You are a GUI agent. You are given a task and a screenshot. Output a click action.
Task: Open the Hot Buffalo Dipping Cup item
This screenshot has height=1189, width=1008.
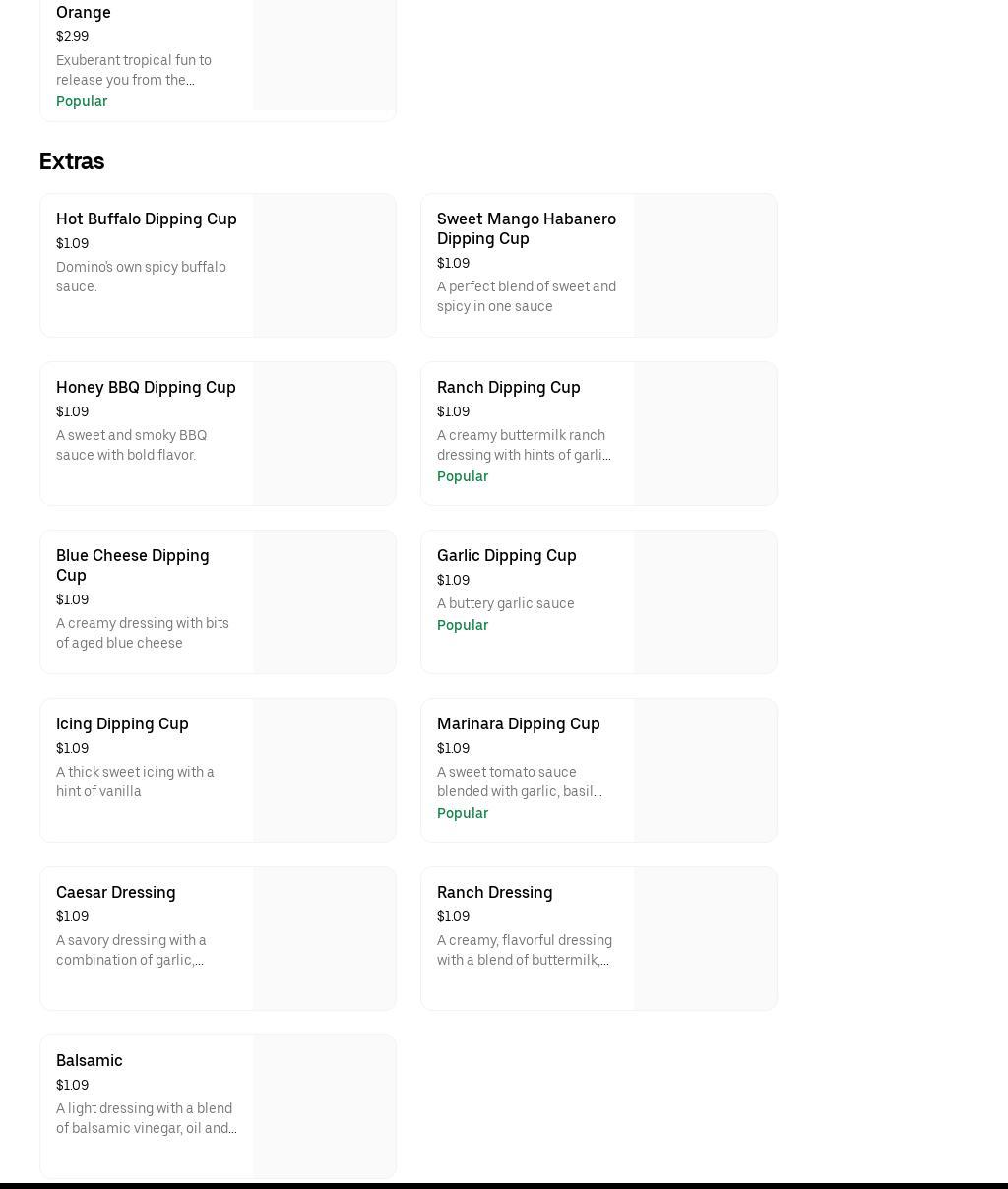146,219
